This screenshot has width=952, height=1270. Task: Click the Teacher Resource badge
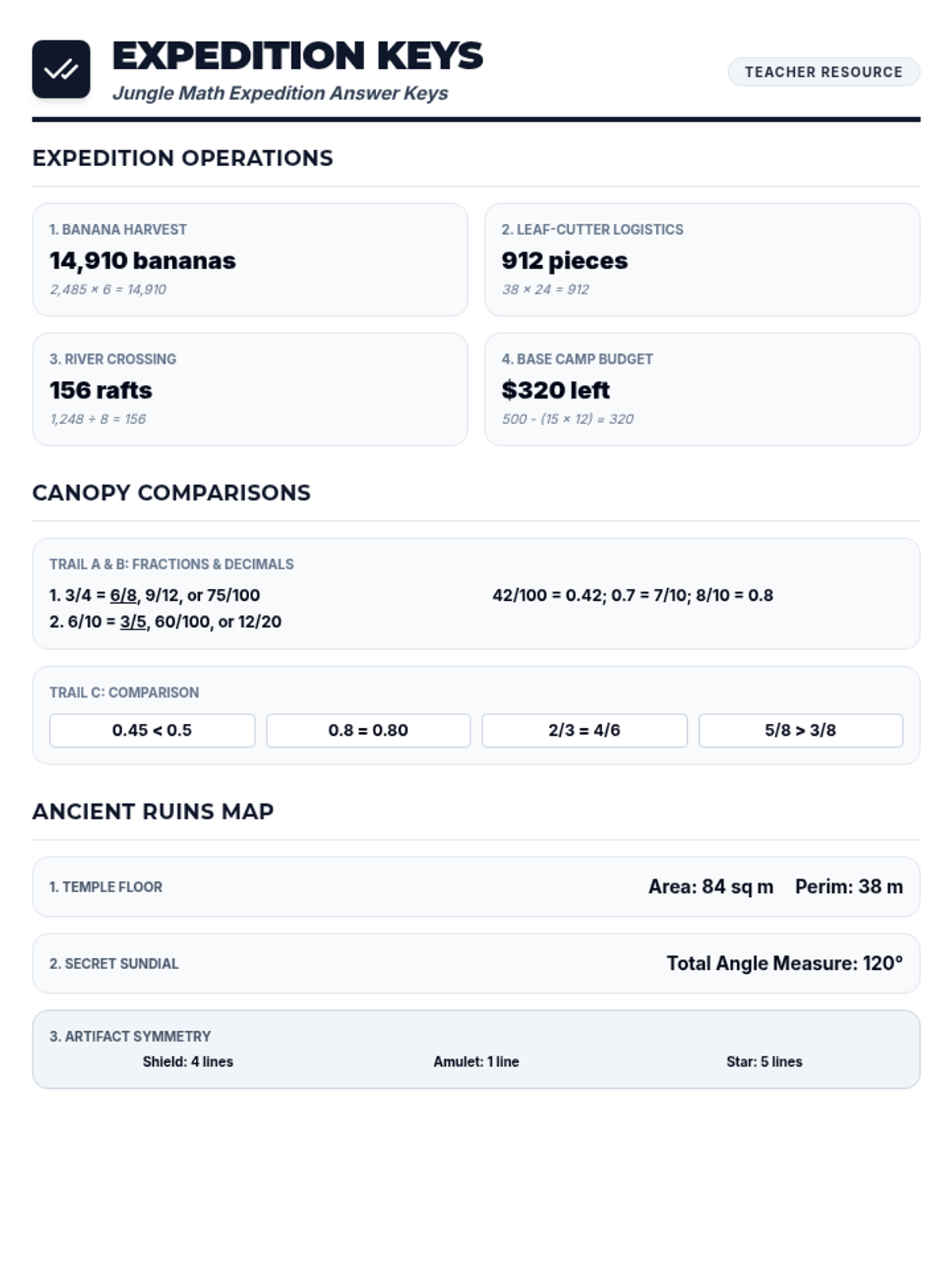(823, 72)
